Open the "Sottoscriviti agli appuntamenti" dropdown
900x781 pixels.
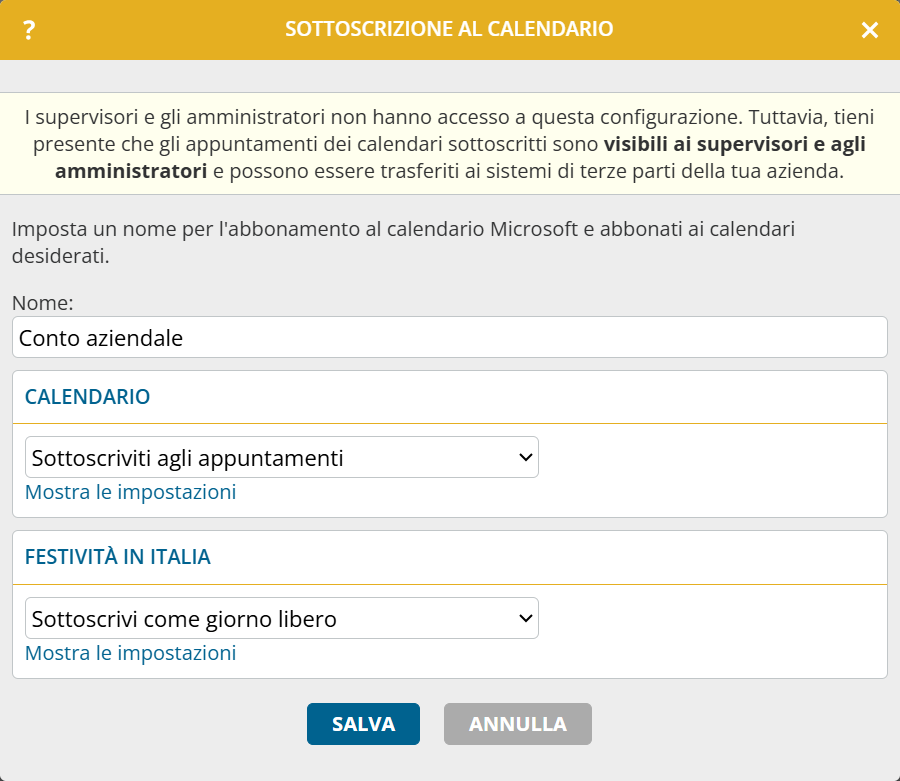(270, 458)
